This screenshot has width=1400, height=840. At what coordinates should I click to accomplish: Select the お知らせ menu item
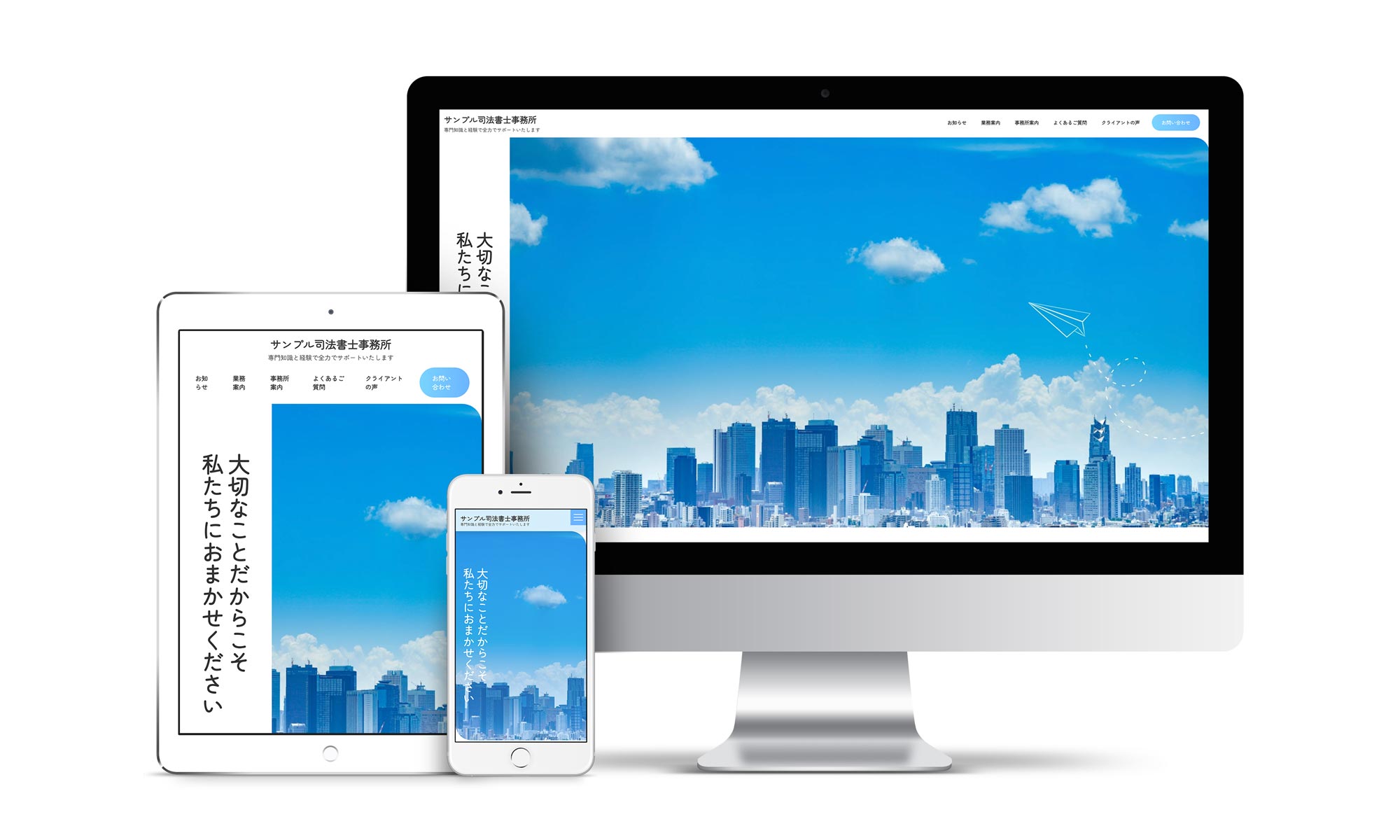point(954,122)
